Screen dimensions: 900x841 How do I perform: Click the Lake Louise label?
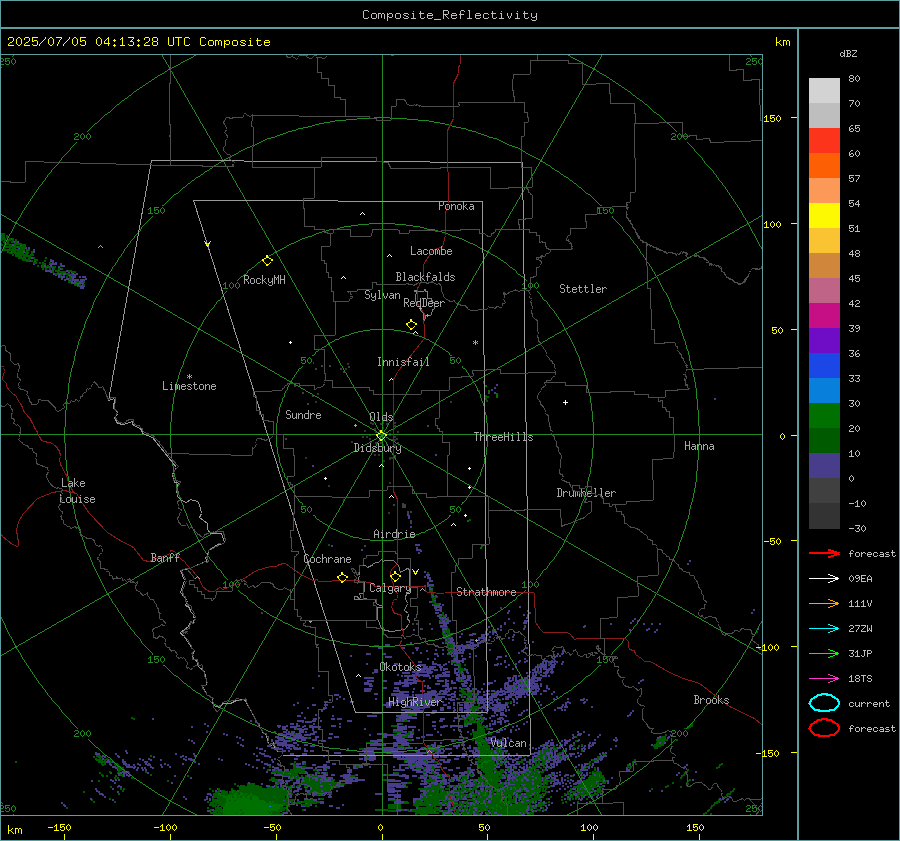tap(77, 491)
